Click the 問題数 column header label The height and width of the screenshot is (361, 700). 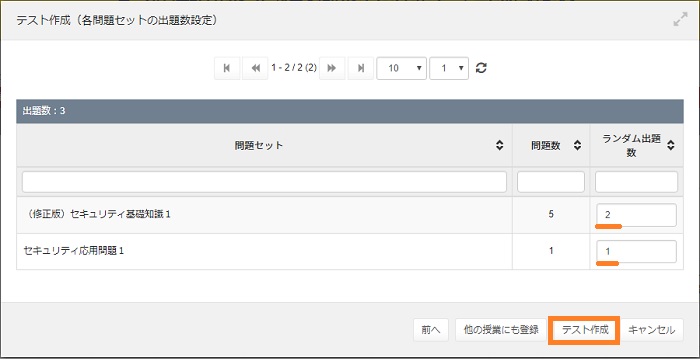pyautogui.click(x=546, y=145)
